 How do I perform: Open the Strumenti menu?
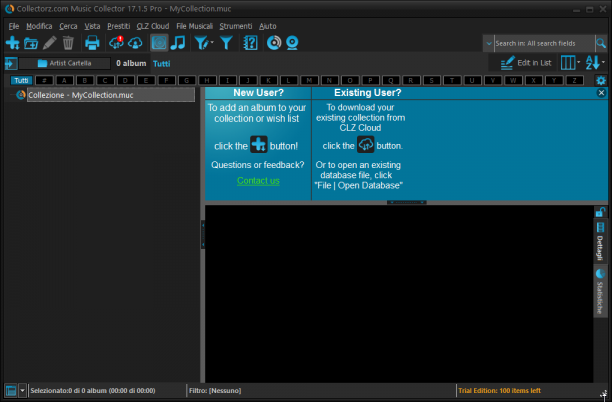(x=236, y=26)
